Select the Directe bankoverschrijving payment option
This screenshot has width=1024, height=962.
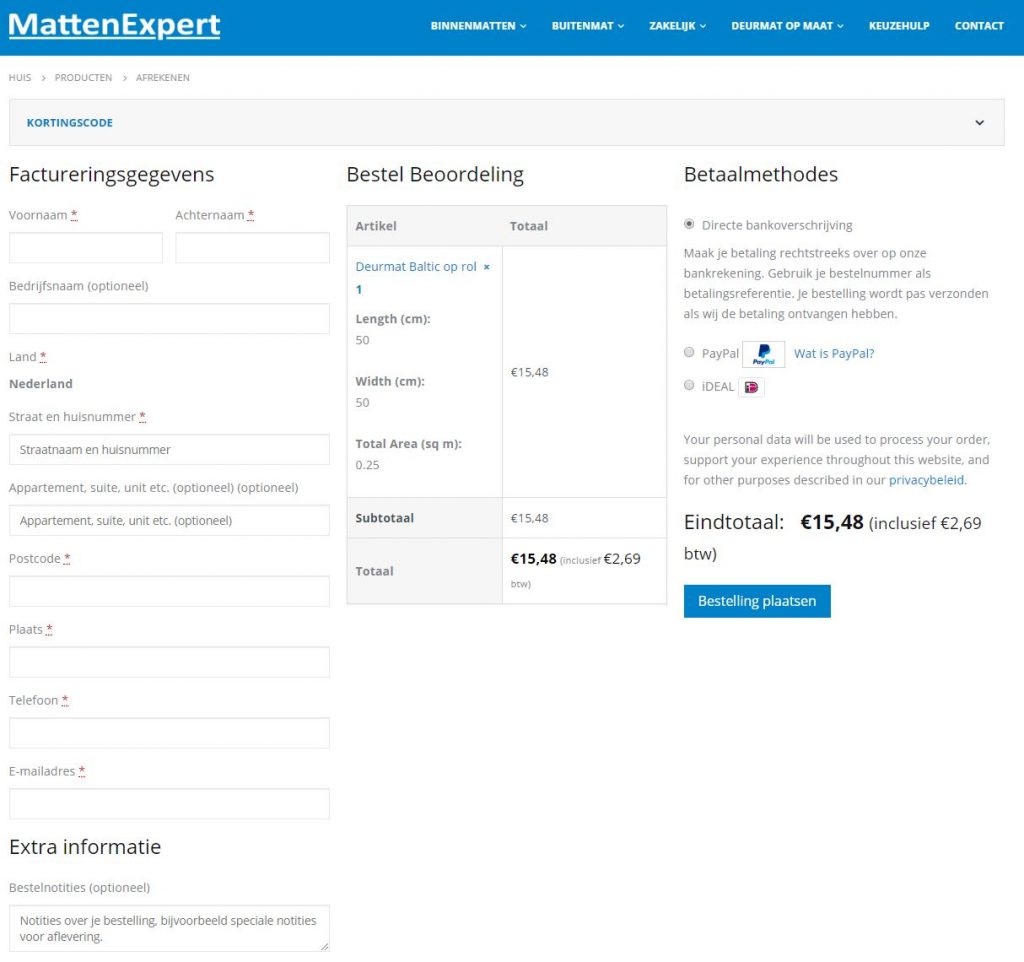pyautogui.click(x=689, y=224)
